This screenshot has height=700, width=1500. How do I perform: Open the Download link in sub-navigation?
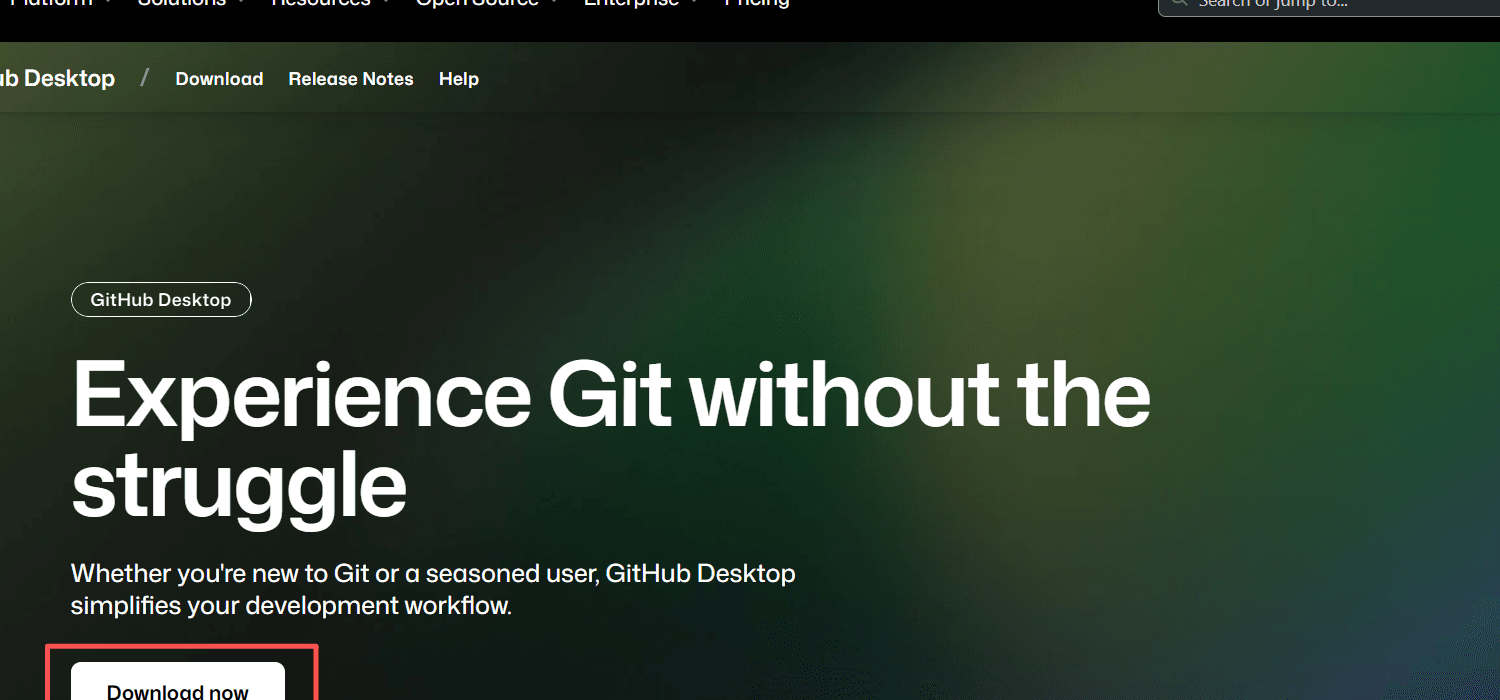[219, 79]
